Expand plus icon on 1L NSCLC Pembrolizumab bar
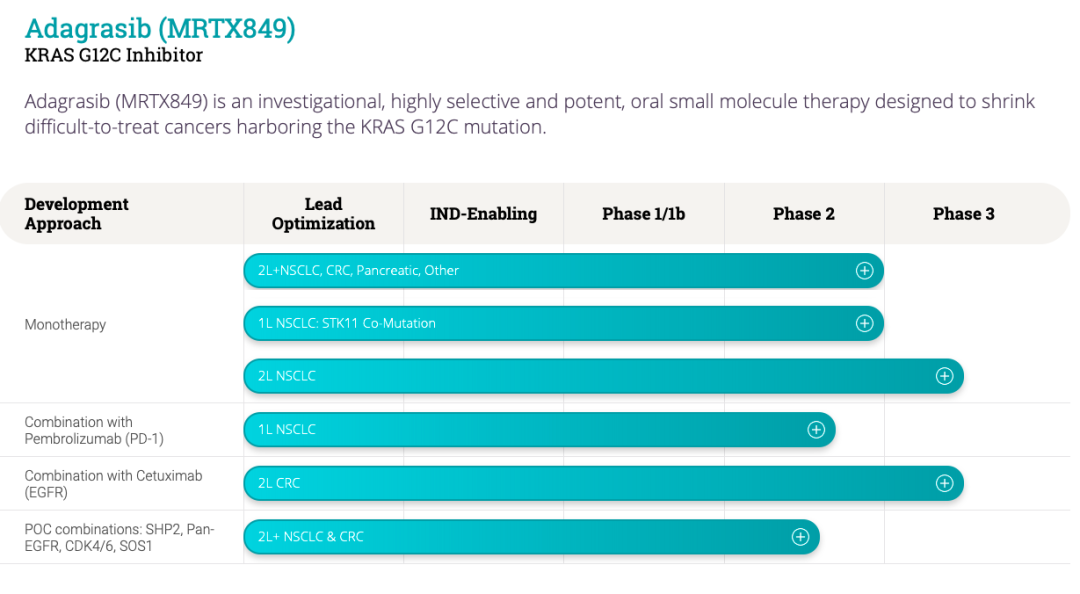 coord(816,430)
